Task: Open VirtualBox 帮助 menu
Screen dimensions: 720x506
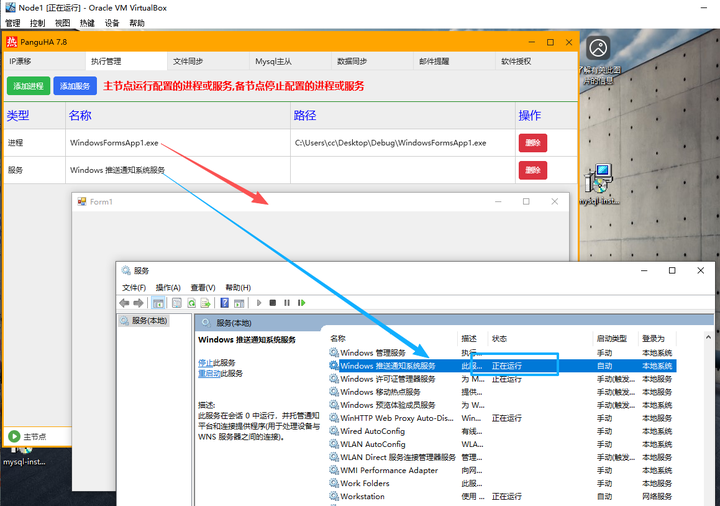Action: point(137,23)
